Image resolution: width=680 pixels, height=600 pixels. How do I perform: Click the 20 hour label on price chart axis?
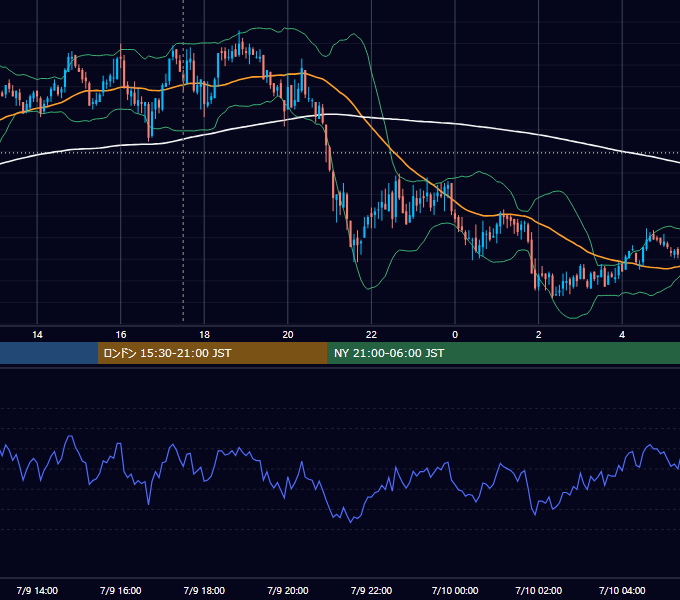(x=288, y=335)
